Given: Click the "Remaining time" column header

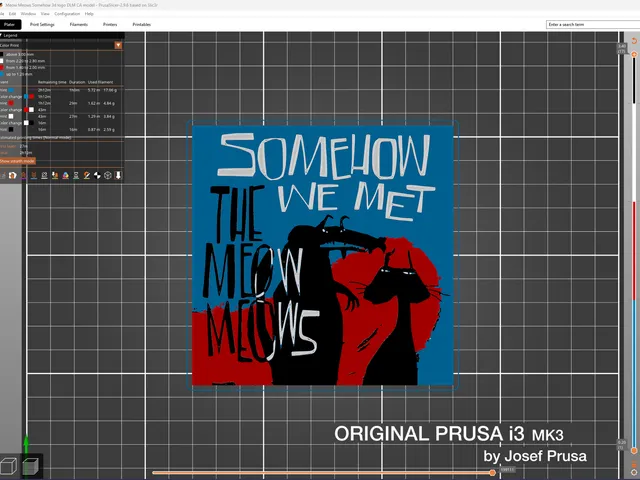Looking at the screenshot, I should point(52,82).
